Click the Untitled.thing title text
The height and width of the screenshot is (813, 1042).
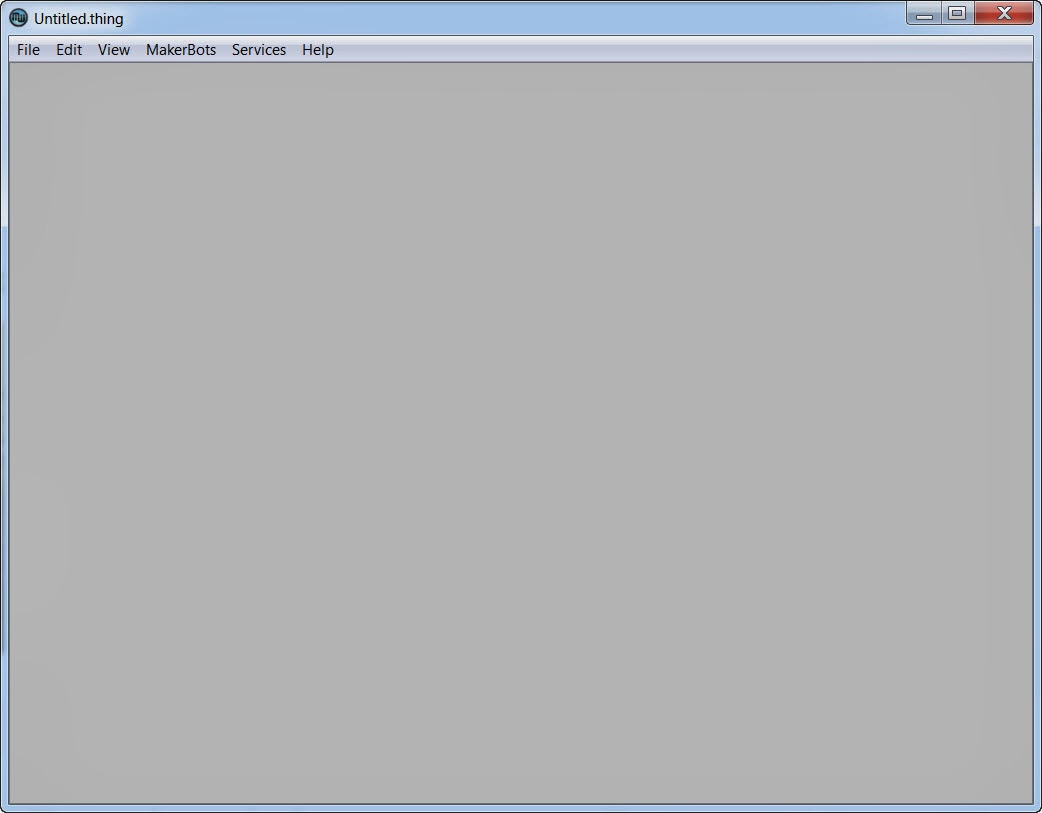point(79,19)
